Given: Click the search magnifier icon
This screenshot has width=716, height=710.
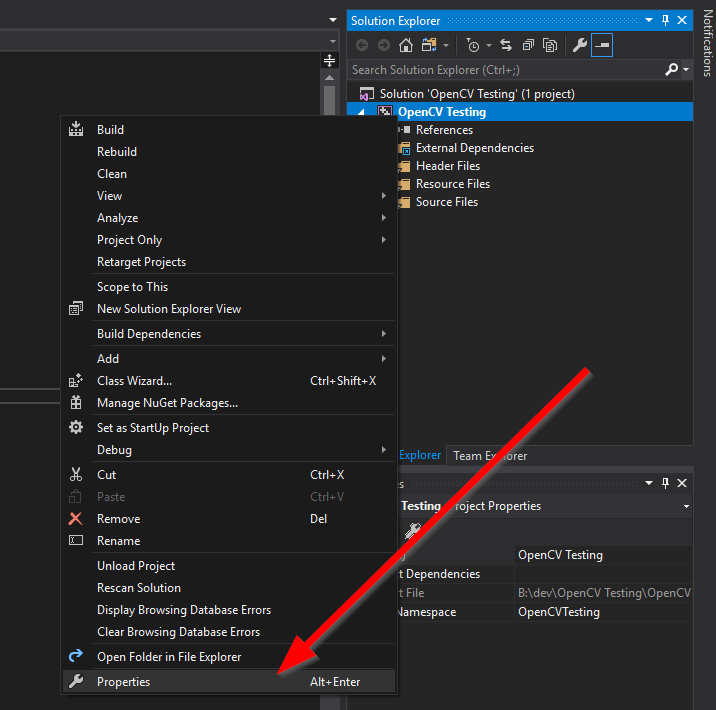Looking at the screenshot, I should [672, 70].
